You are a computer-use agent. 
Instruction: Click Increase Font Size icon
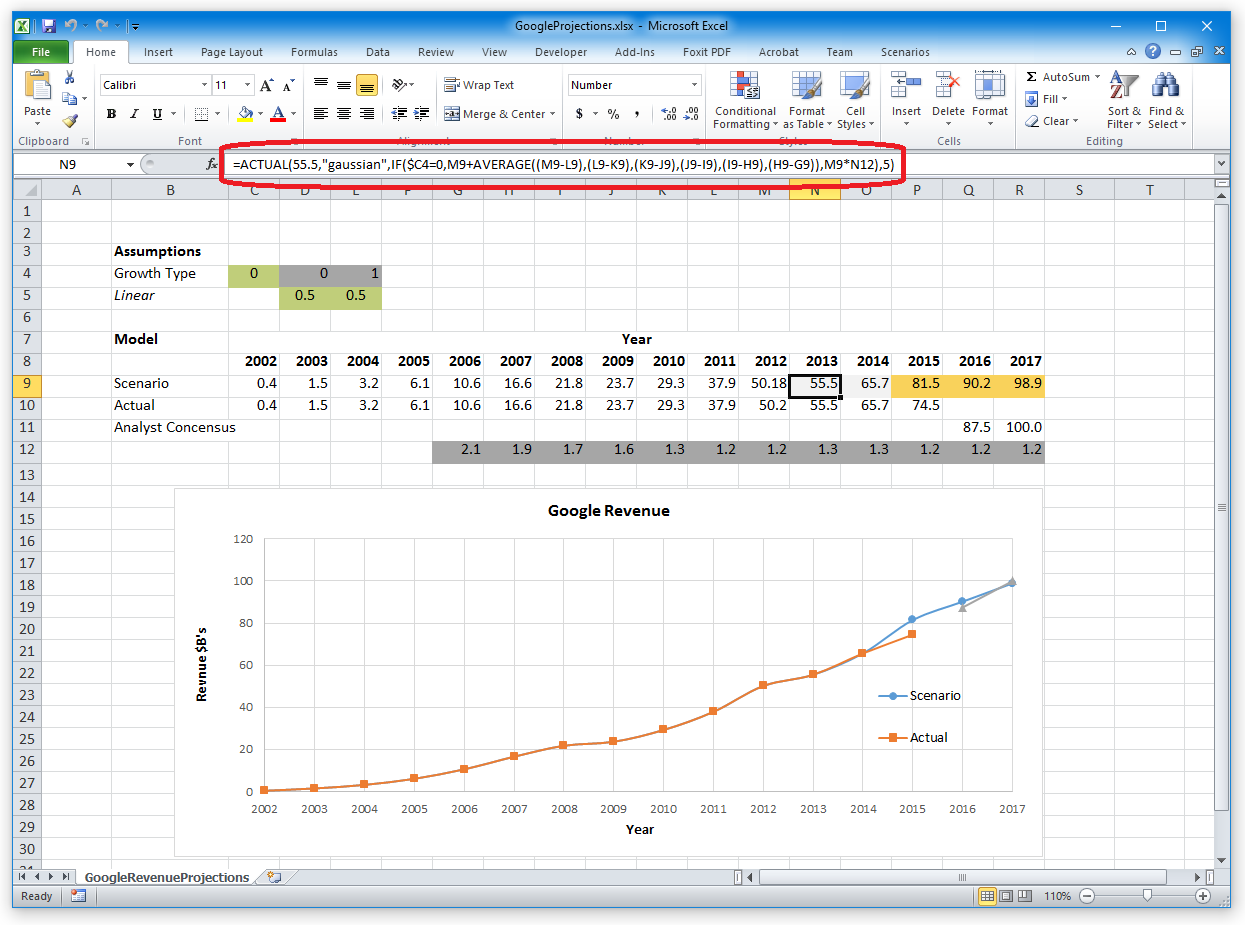[x=267, y=86]
